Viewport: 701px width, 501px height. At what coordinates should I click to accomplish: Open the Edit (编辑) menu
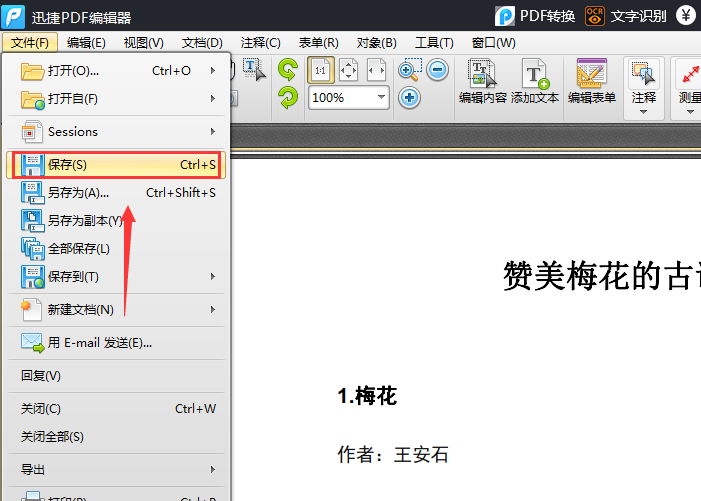86,43
